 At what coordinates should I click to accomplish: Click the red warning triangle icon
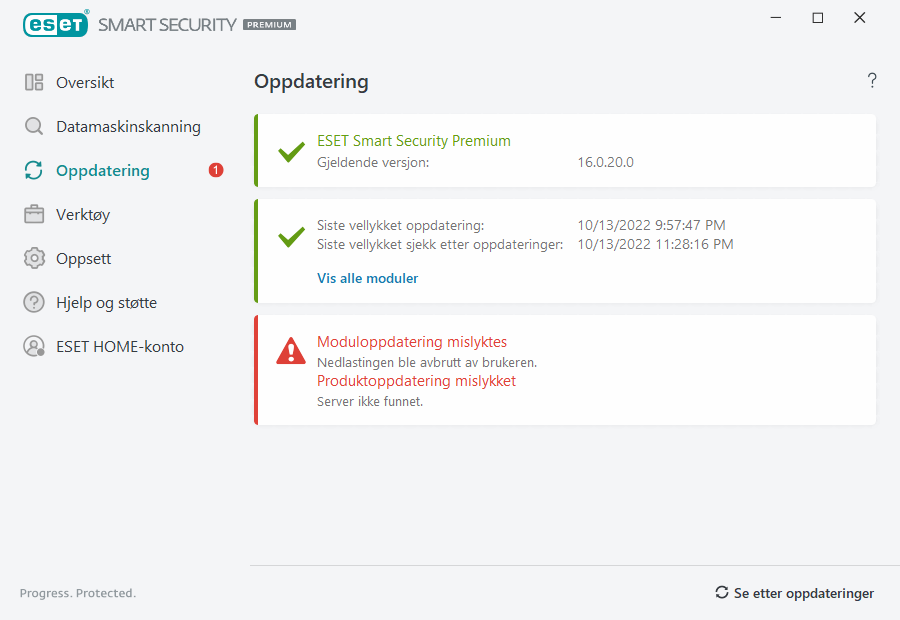click(291, 351)
